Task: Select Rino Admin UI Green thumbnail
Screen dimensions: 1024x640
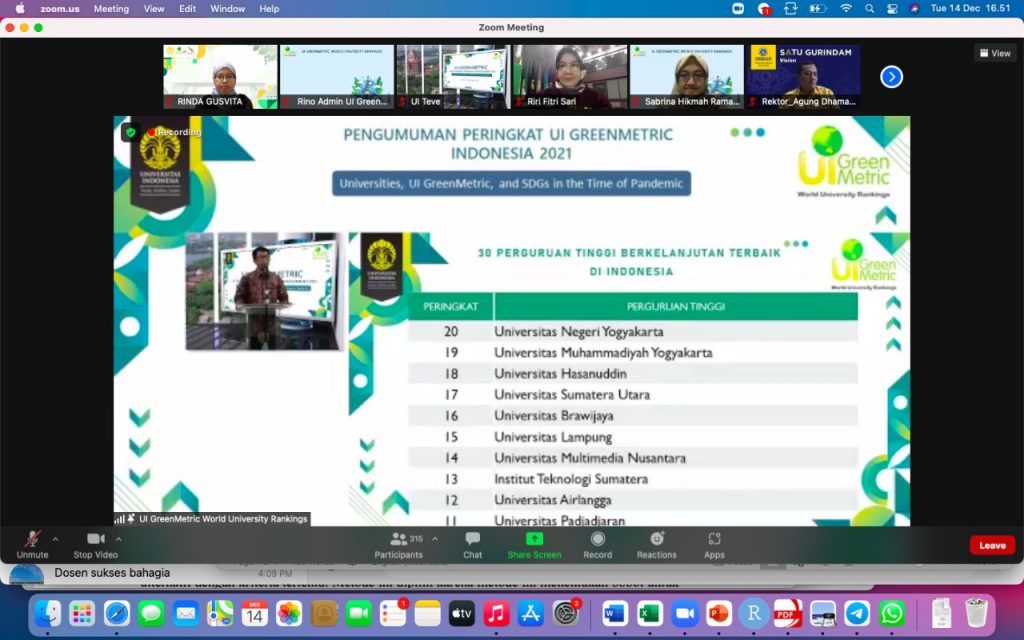Action: tap(336, 76)
